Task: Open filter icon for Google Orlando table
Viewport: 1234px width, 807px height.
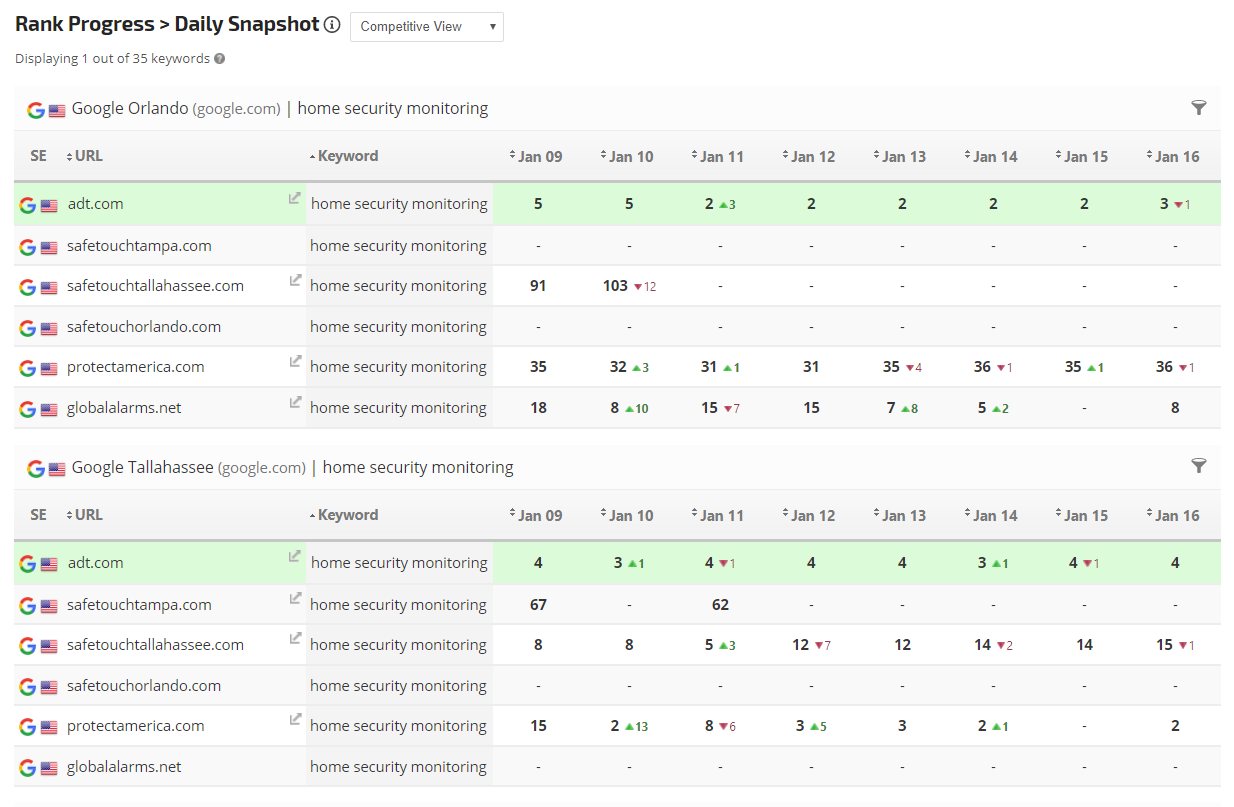Action: point(1199,108)
